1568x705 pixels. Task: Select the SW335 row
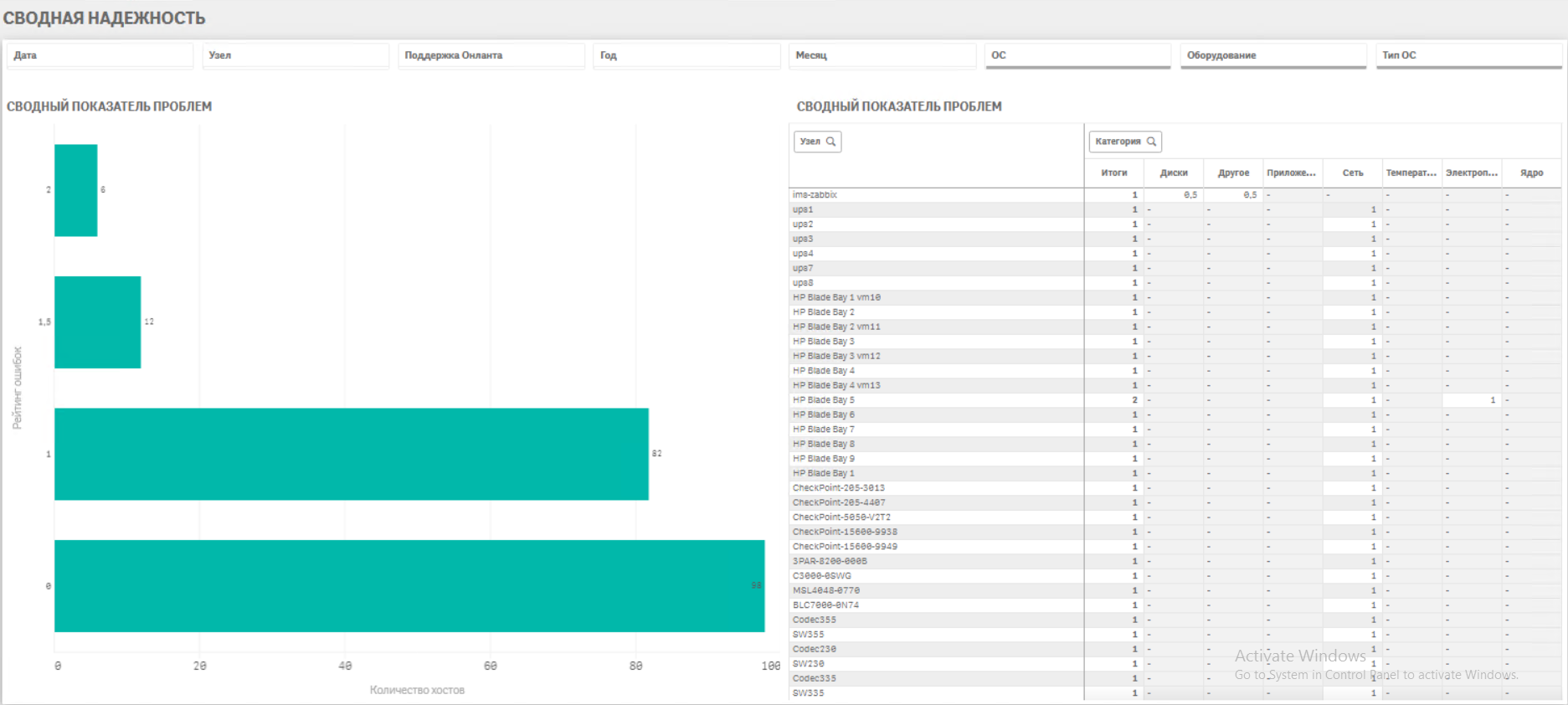click(x=936, y=693)
